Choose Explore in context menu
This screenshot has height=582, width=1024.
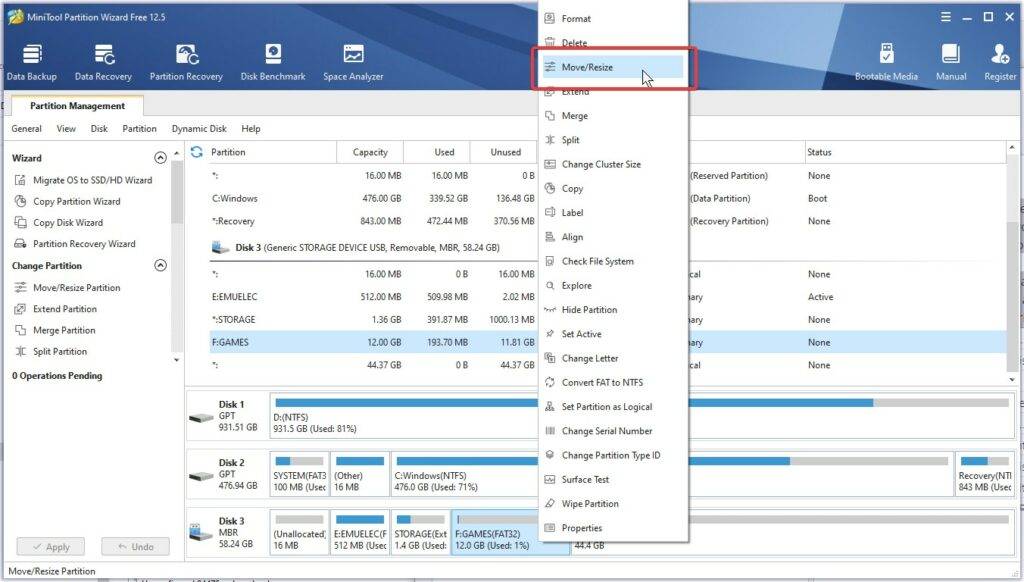point(613,285)
